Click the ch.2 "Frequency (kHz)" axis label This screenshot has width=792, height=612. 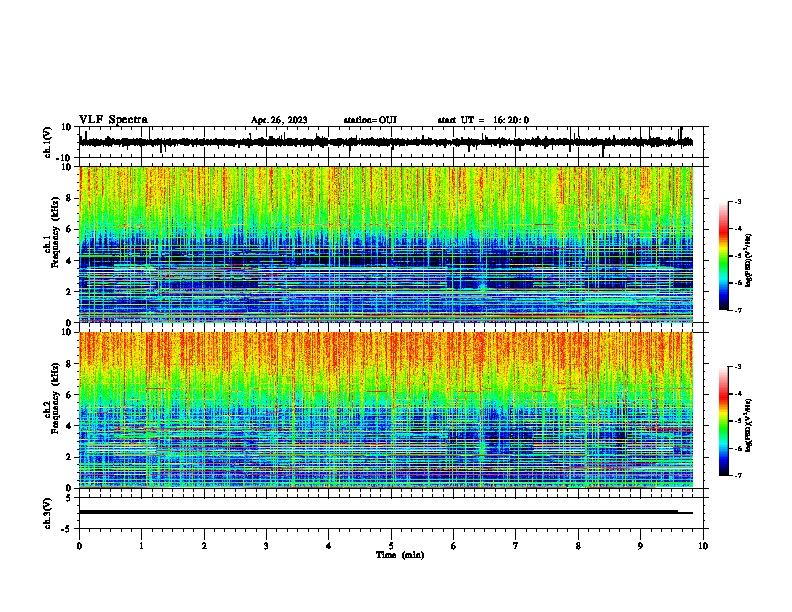point(55,398)
